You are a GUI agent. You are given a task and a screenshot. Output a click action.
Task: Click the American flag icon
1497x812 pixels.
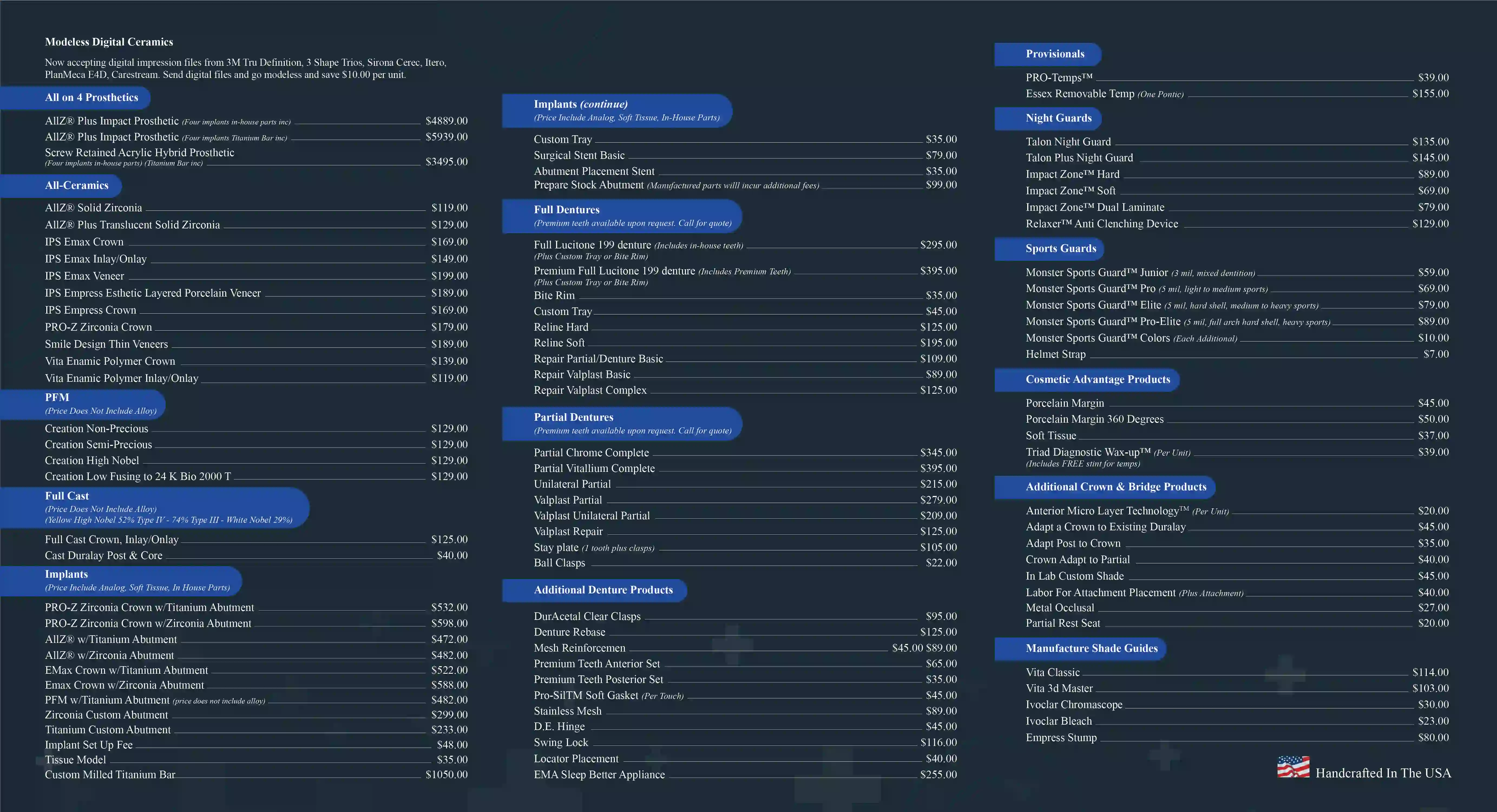pos(1293,767)
